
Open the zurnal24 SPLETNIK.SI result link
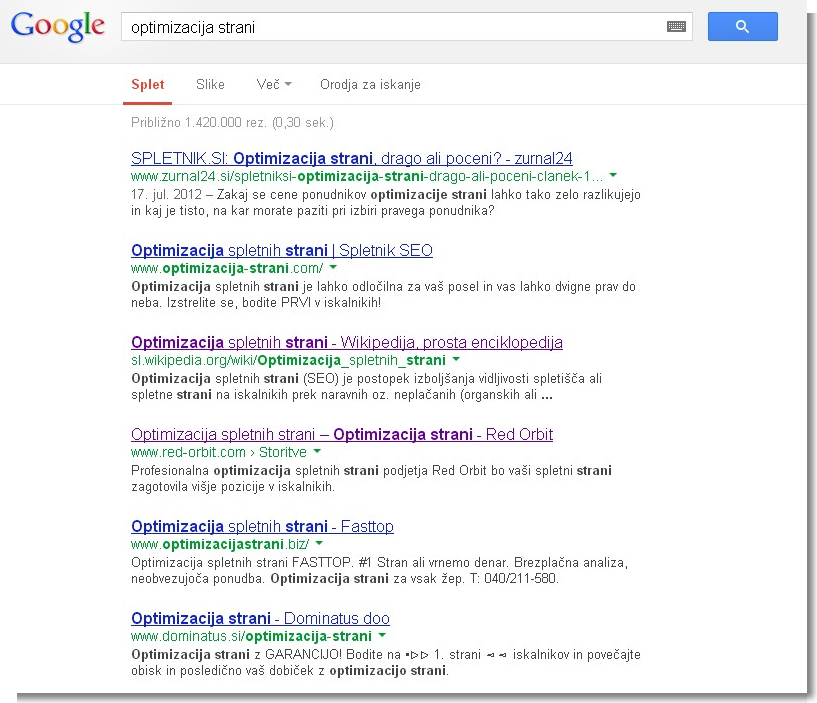pos(352,158)
